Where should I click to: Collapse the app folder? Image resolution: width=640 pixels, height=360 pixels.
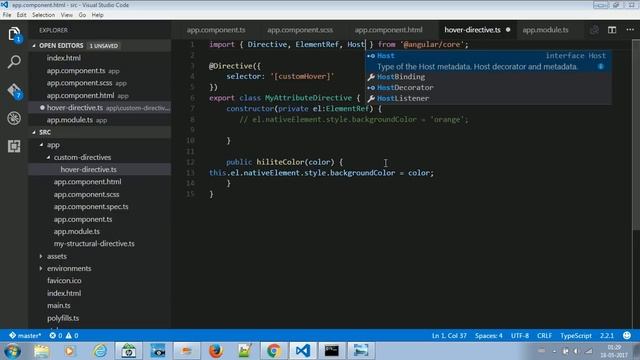point(41,145)
